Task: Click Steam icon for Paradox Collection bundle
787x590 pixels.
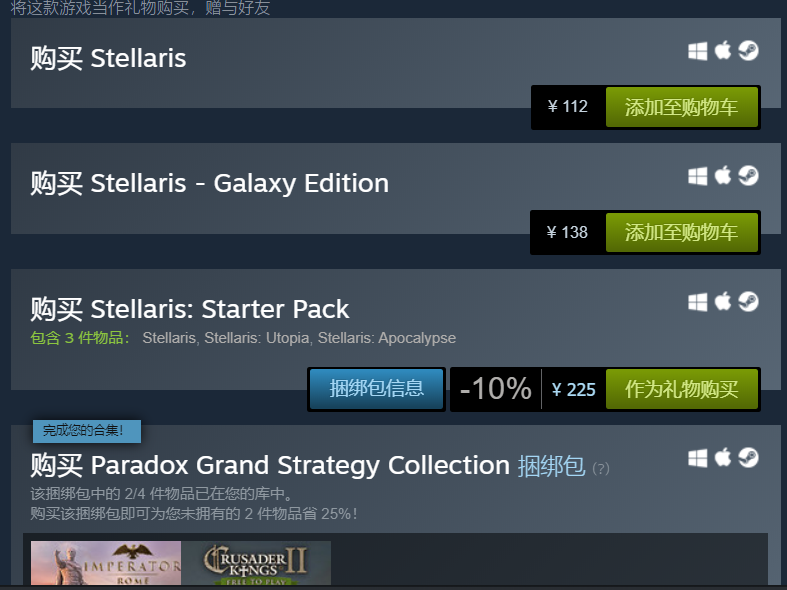Action: point(748,458)
